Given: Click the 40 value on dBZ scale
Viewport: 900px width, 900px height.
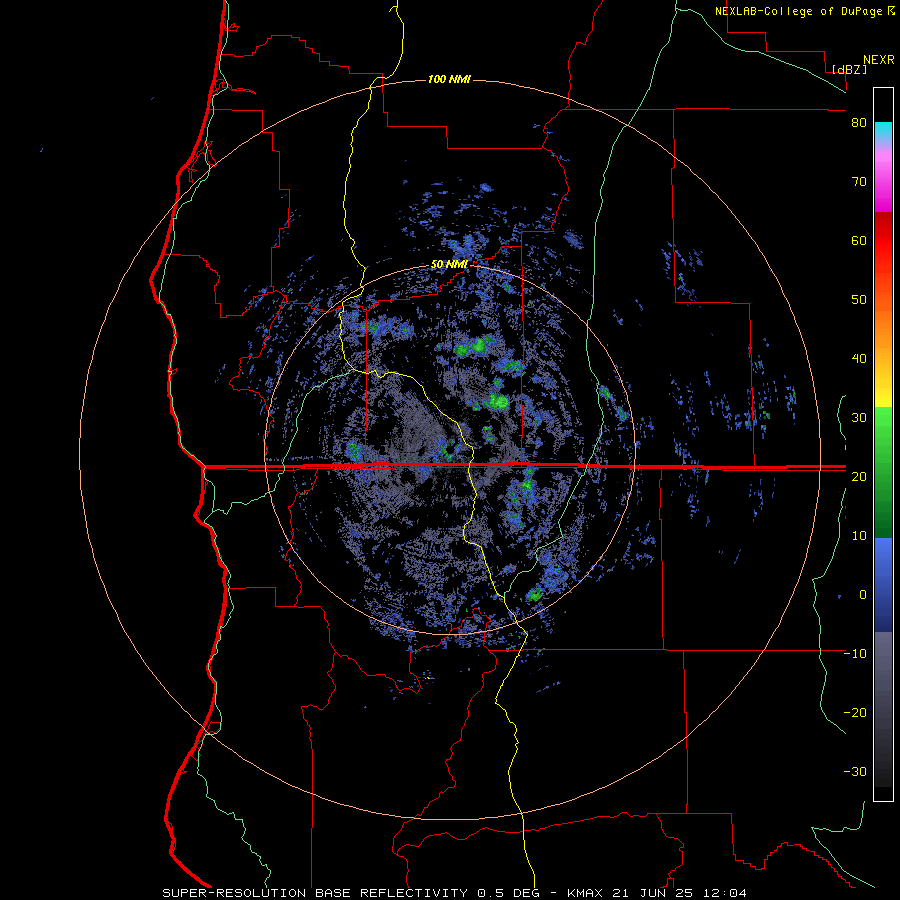Looking at the screenshot, I should pyautogui.click(x=859, y=359).
